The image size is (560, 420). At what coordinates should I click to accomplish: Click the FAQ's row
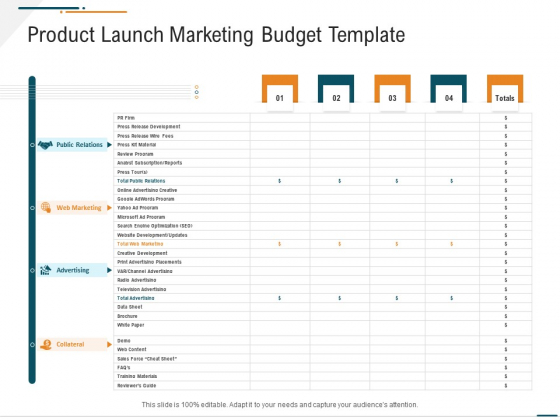point(322,368)
